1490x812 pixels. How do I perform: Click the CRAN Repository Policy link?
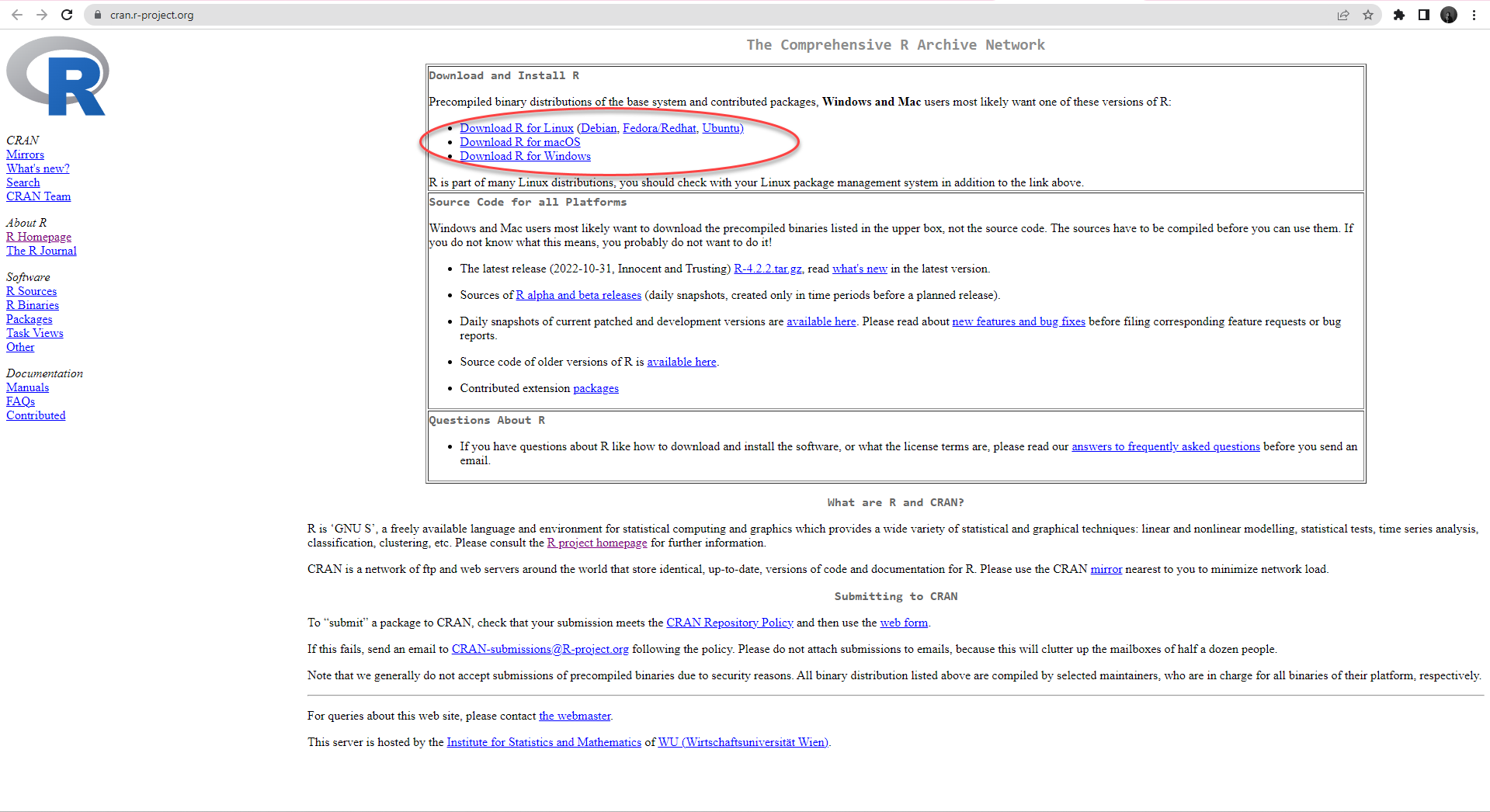[x=729, y=623]
